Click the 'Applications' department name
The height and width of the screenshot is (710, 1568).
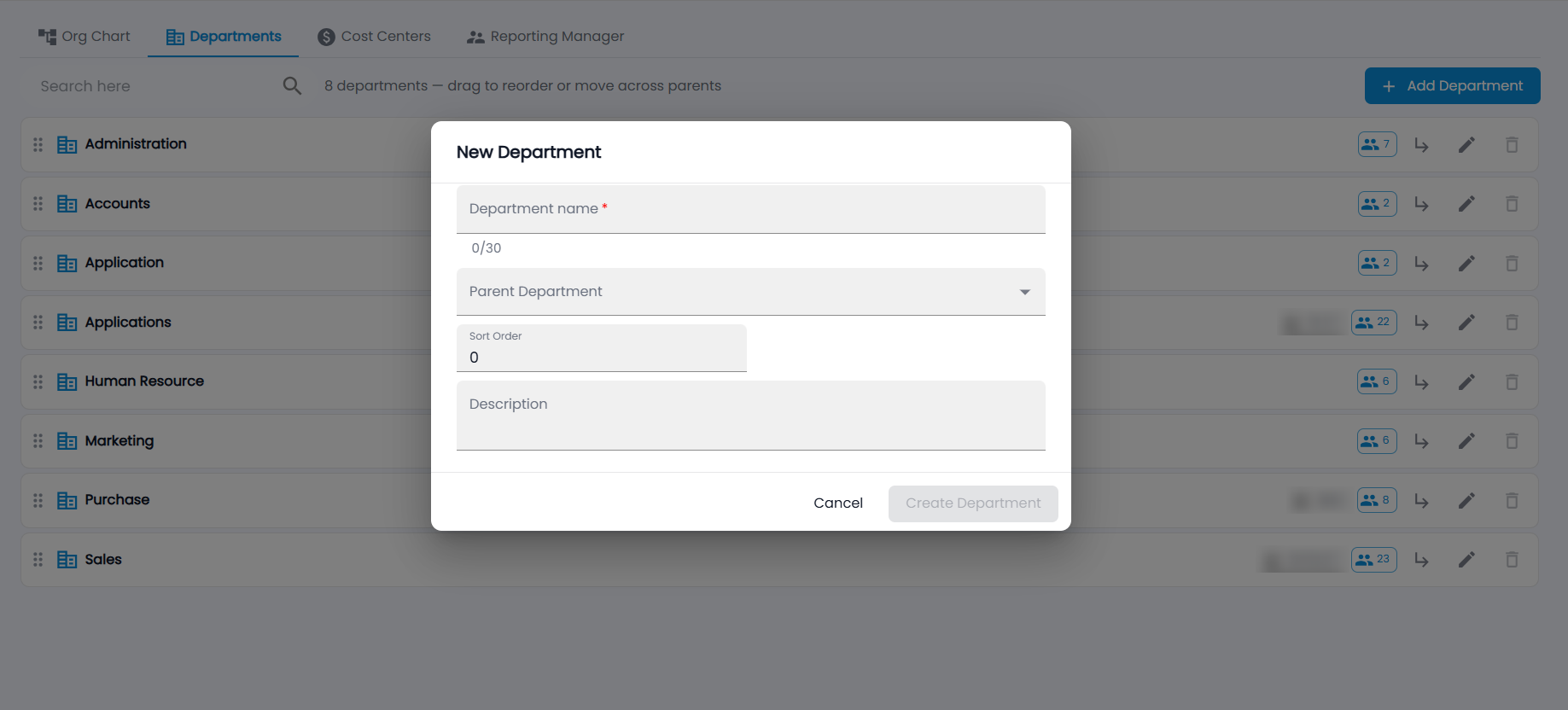pyautogui.click(x=128, y=323)
